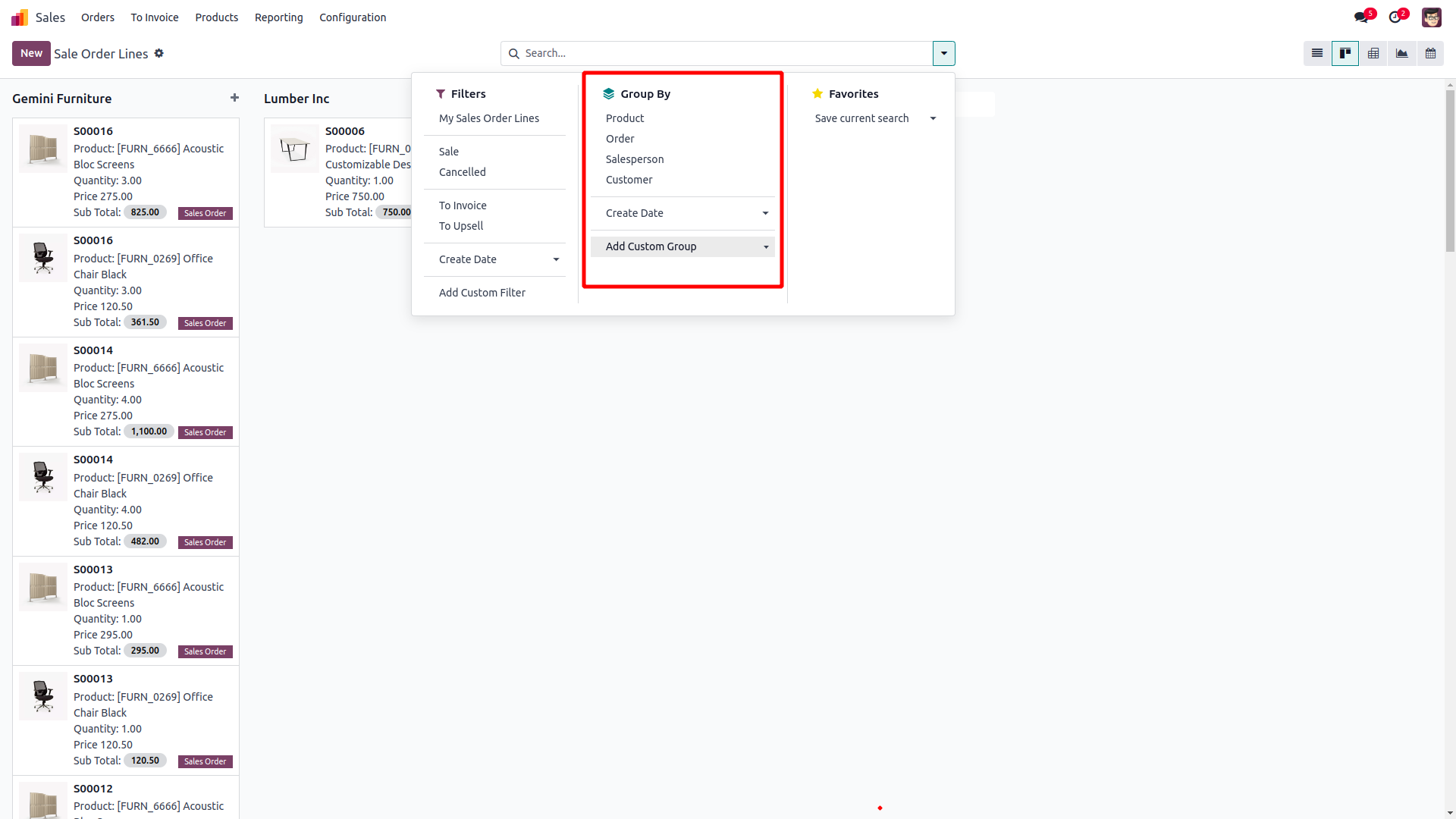Open activities clock icon in top bar
Viewport: 1456px width, 819px height.
coord(1395,17)
